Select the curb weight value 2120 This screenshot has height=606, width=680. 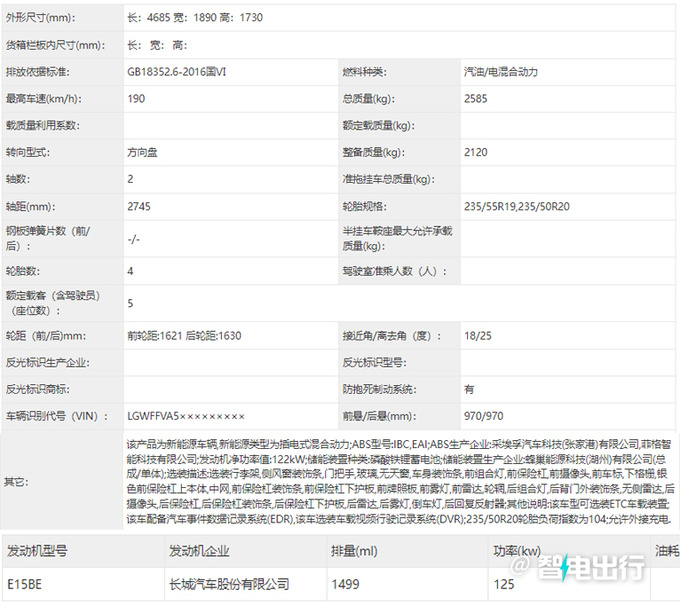[x=477, y=152]
